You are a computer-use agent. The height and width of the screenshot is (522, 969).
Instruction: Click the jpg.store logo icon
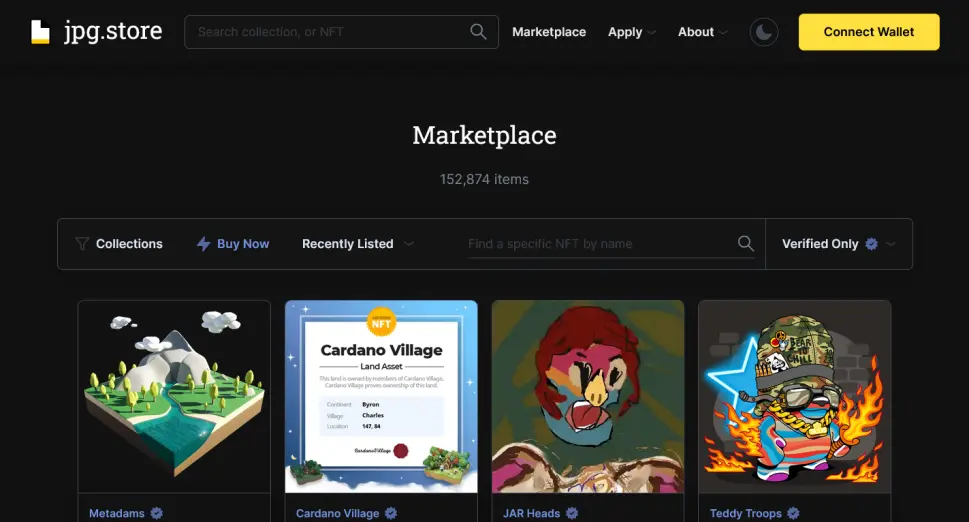tap(40, 32)
